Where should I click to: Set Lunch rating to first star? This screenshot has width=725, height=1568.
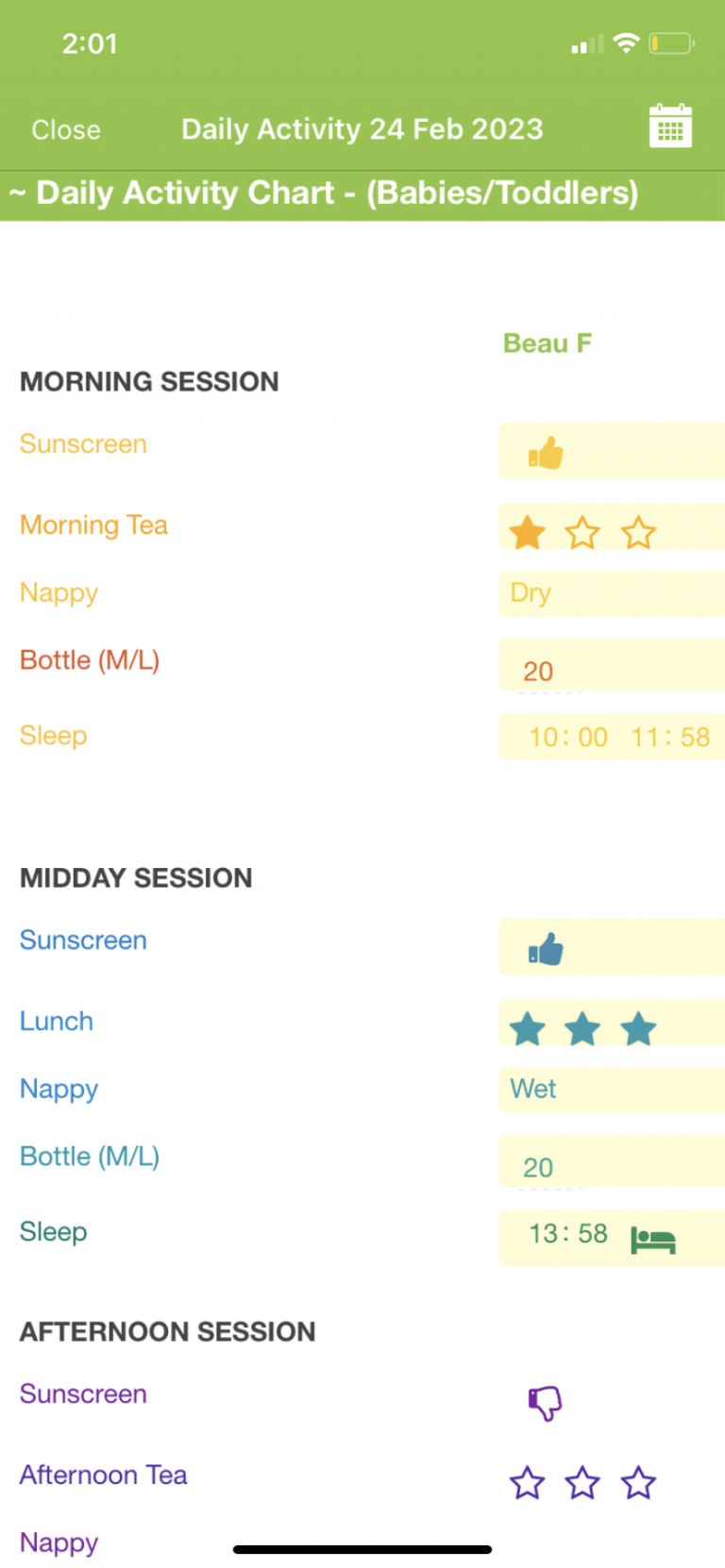(x=528, y=1029)
